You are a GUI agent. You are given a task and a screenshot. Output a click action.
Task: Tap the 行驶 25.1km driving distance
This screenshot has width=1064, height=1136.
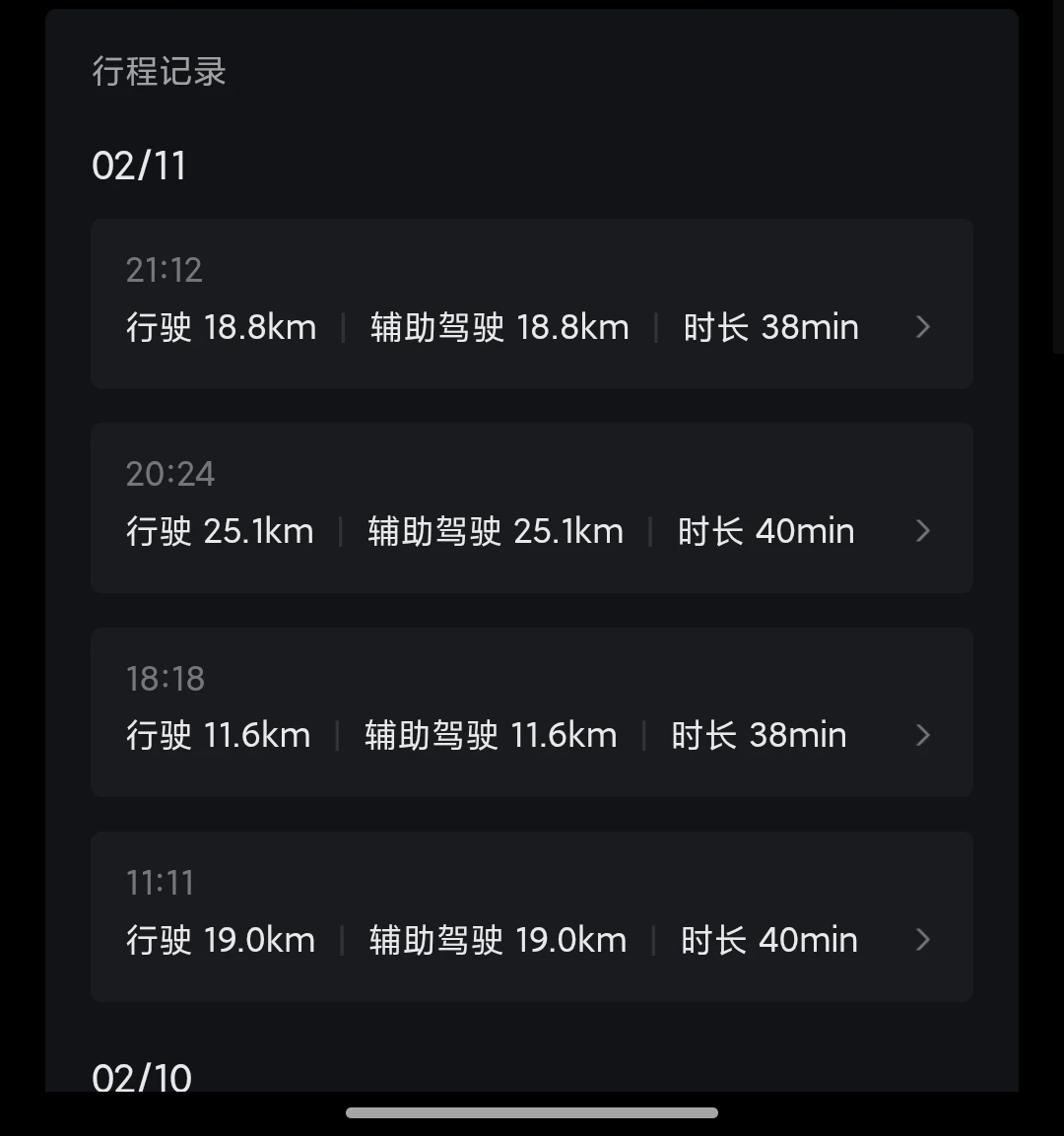(x=220, y=531)
